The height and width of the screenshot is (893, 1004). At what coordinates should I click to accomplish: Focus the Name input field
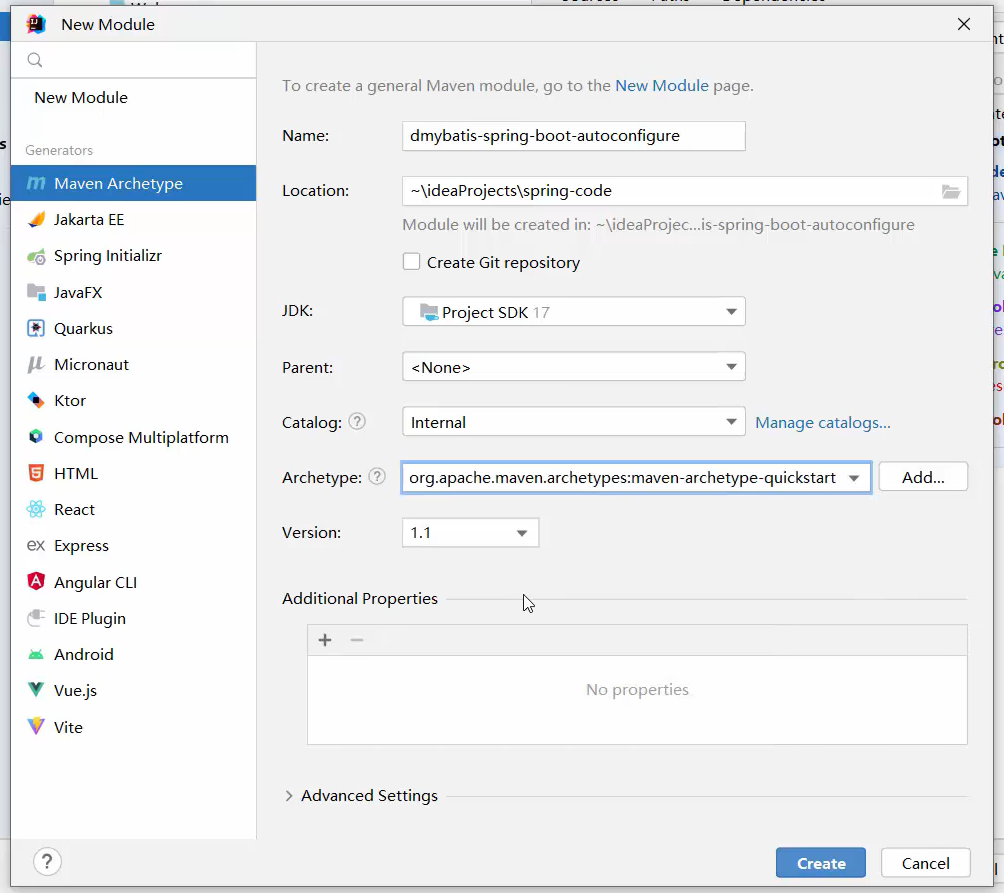tap(574, 136)
